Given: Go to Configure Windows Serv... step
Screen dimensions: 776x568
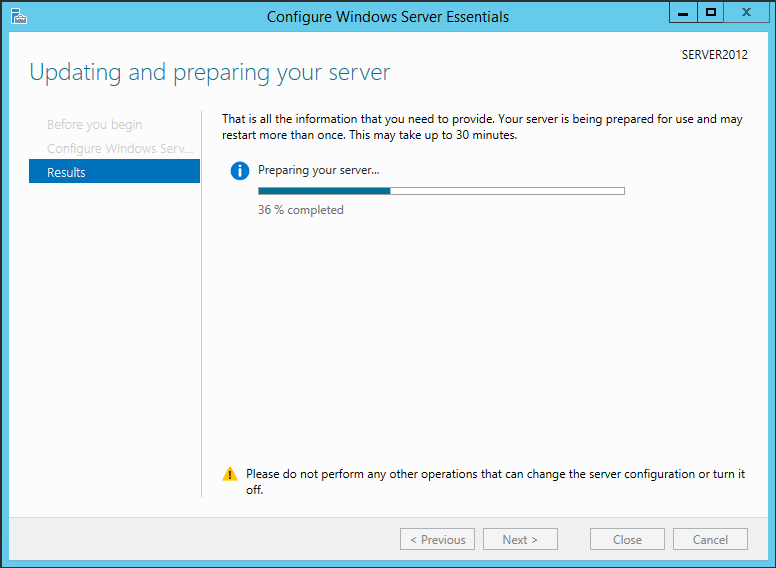Looking at the screenshot, I should [120, 148].
